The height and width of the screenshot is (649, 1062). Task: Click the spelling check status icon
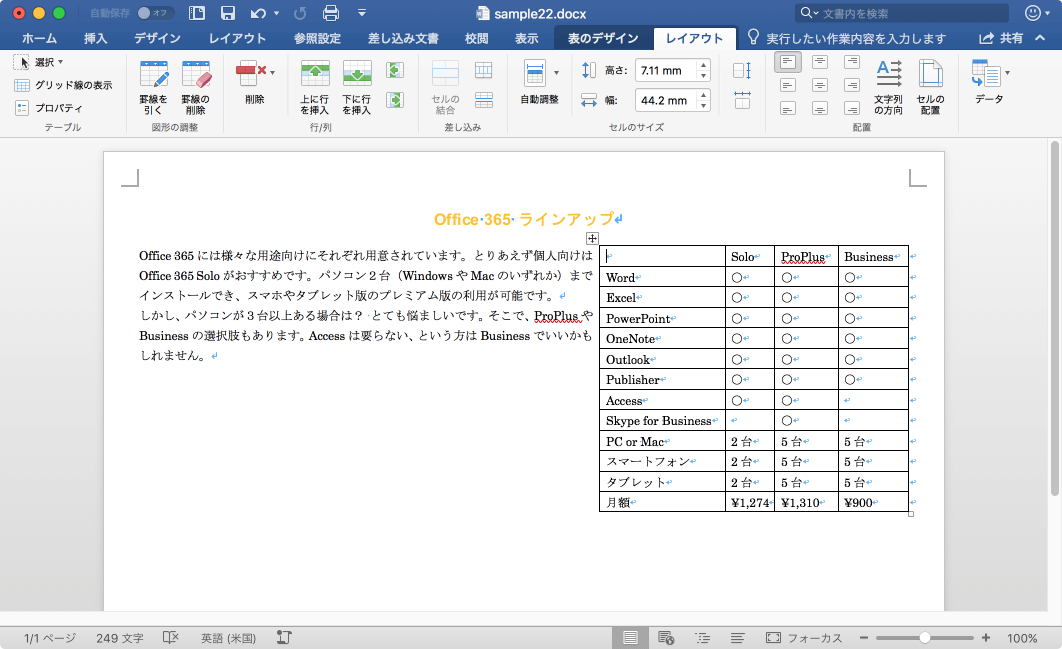click(171, 637)
